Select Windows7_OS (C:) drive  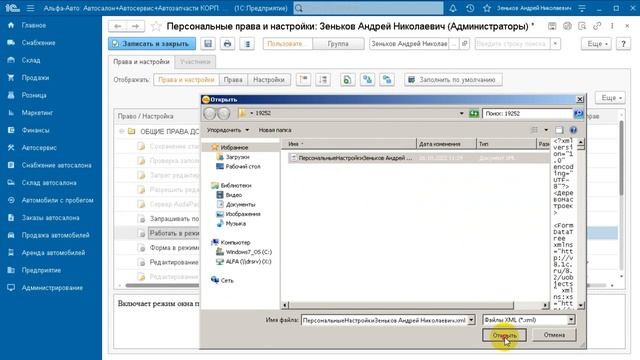point(248,252)
